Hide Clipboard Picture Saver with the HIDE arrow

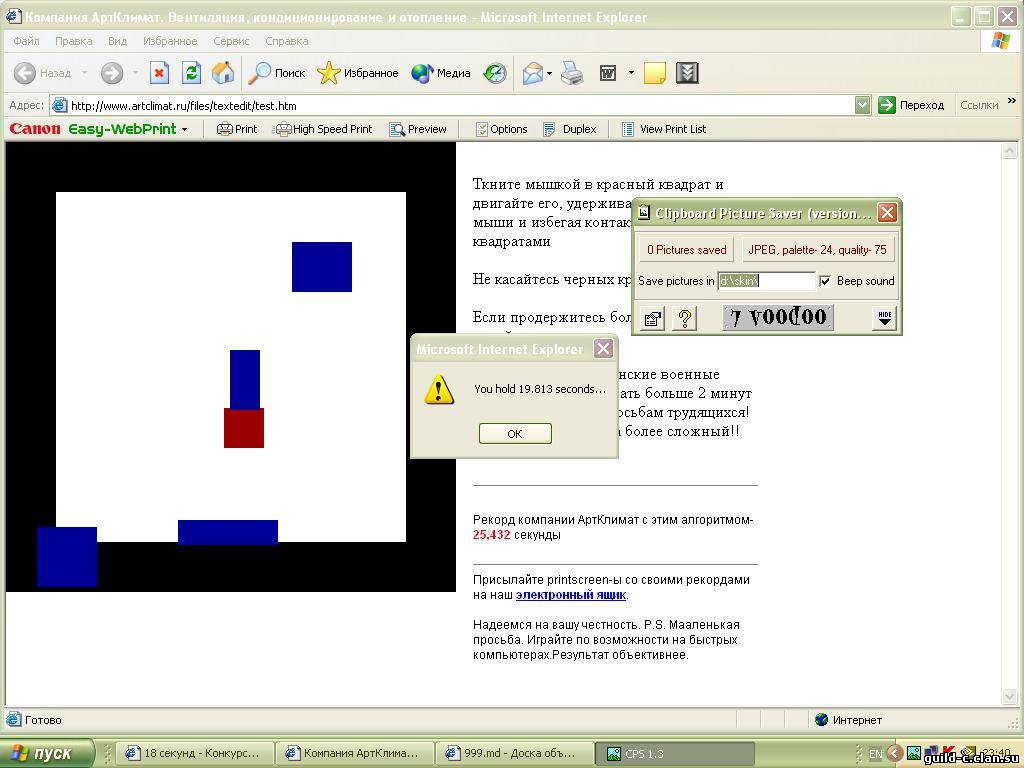pyautogui.click(x=884, y=319)
